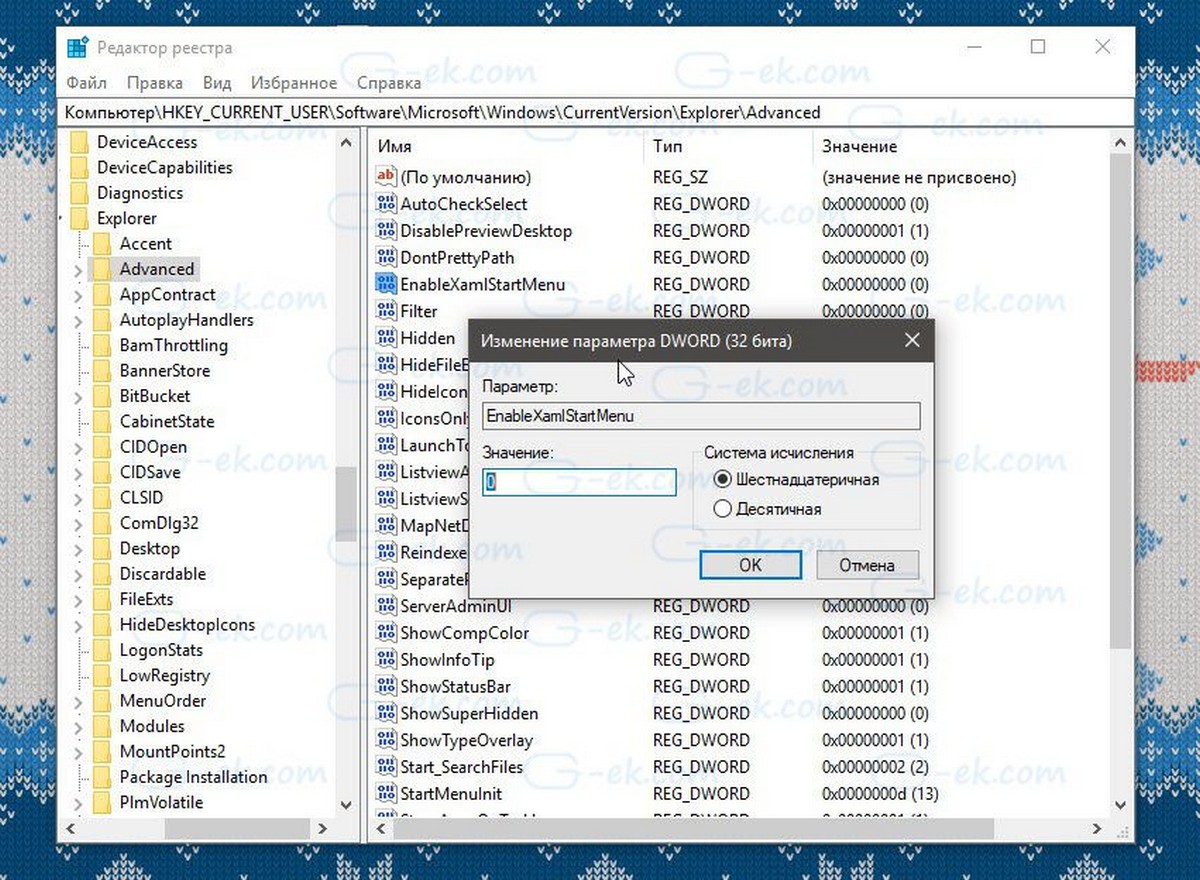Select the HideDesktopIcons key
1200x880 pixels.
pos(187,625)
